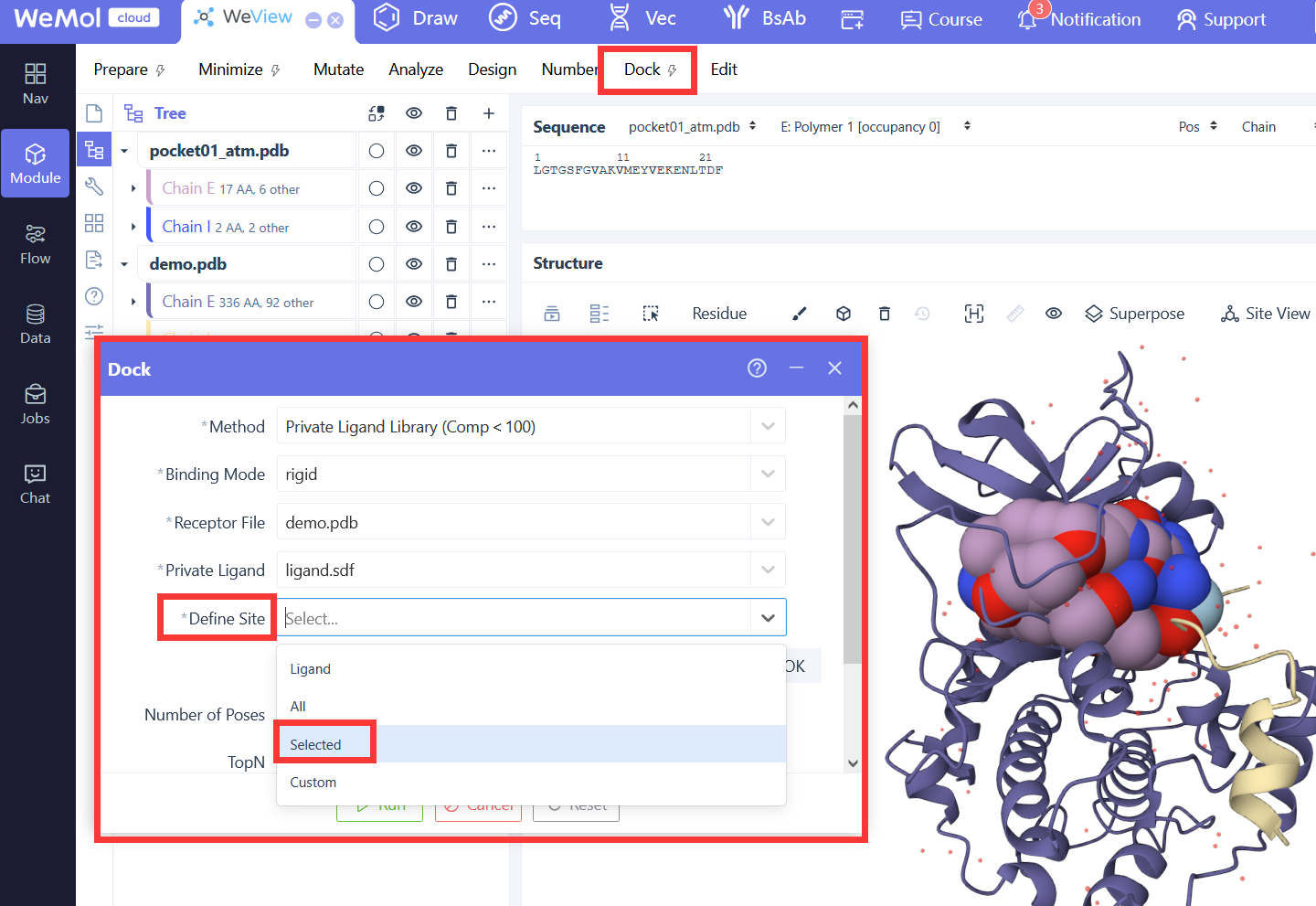Toggle visibility of demo.pdb
The width and height of the screenshot is (1316, 906).
[414, 264]
